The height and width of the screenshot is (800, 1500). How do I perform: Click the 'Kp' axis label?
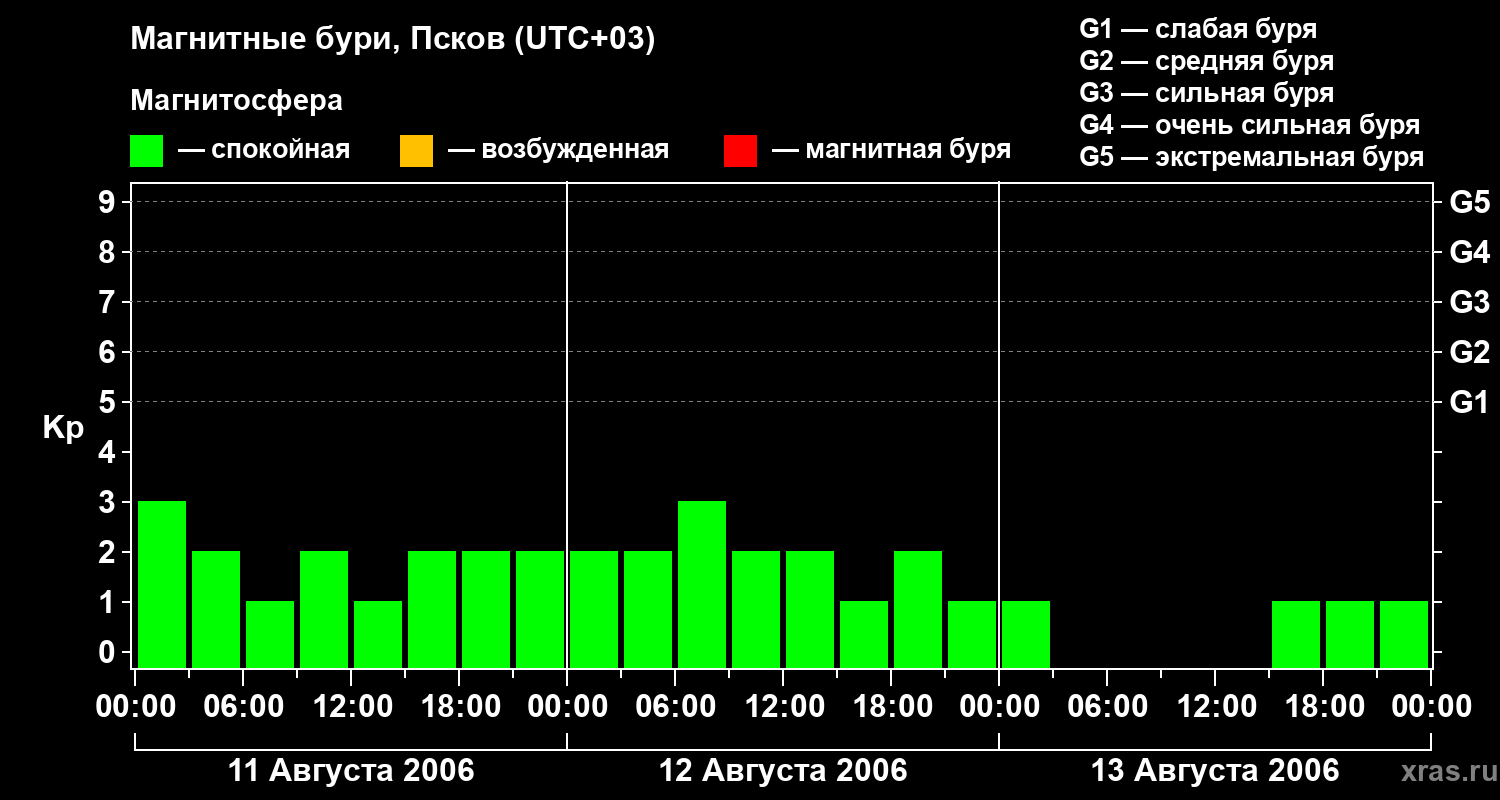pos(63,428)
